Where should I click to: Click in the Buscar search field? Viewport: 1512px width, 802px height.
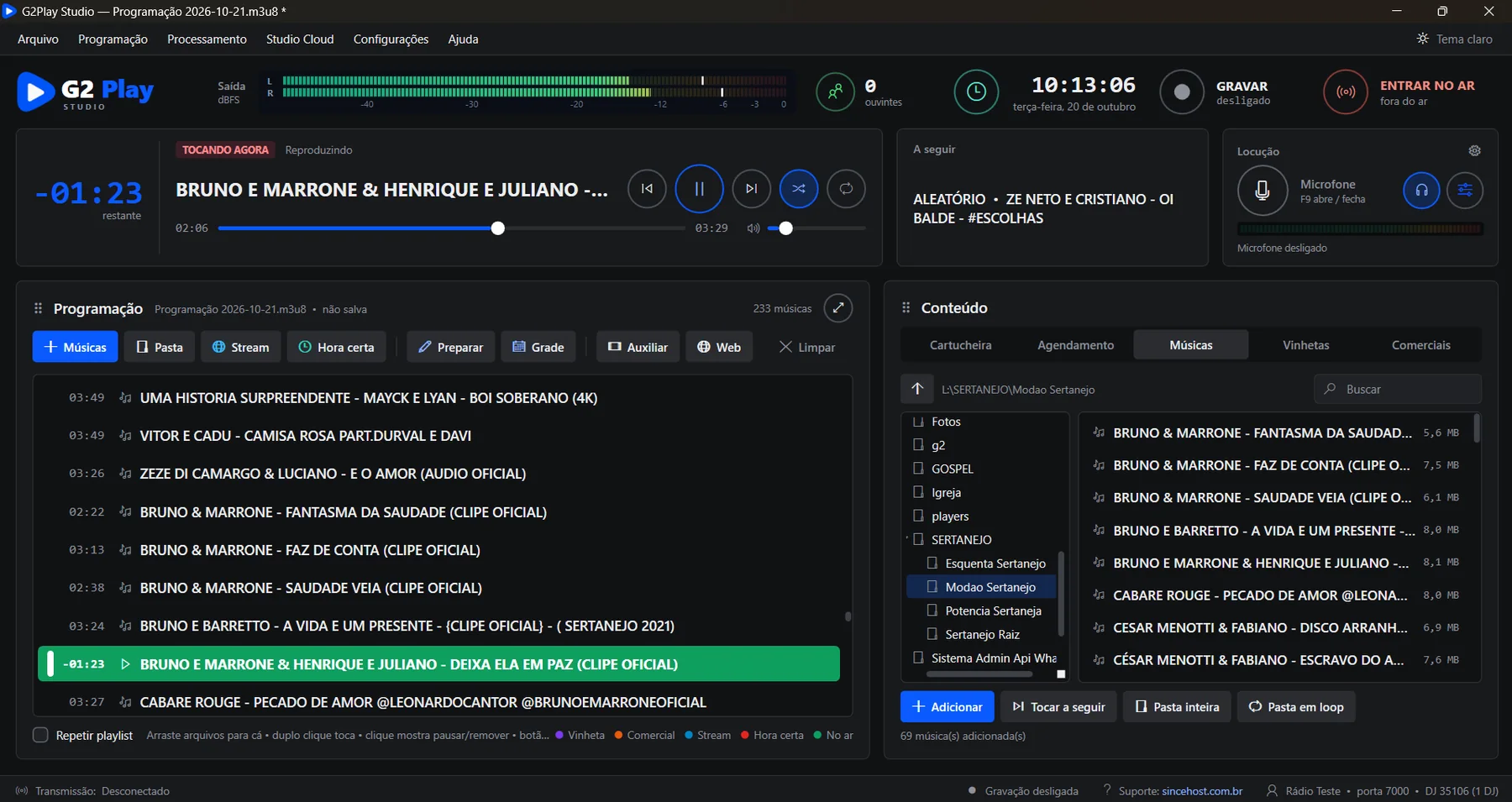click(1397, 389)
